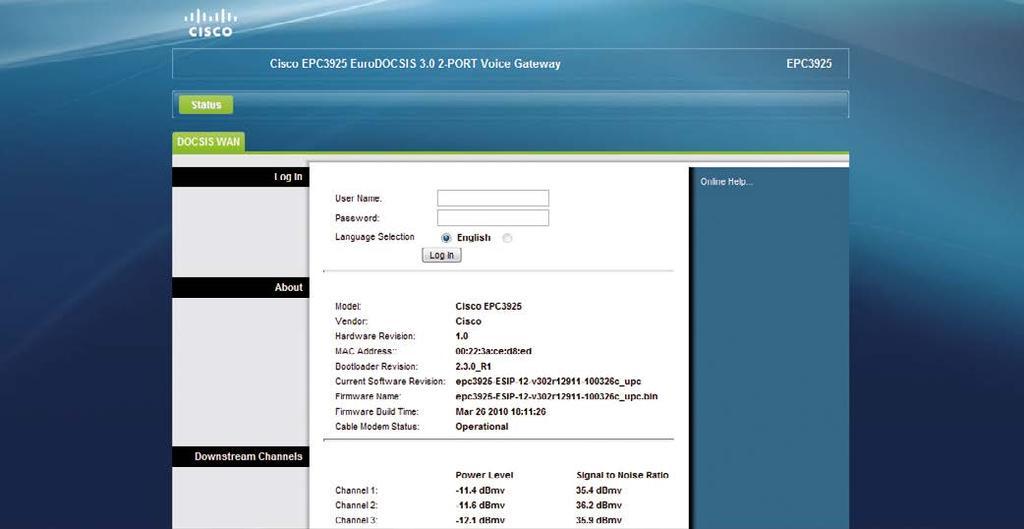Select the English language radio button
The height and width of the screenshot is (529, 1024).
pyautogui.click(x=447, y=238)
